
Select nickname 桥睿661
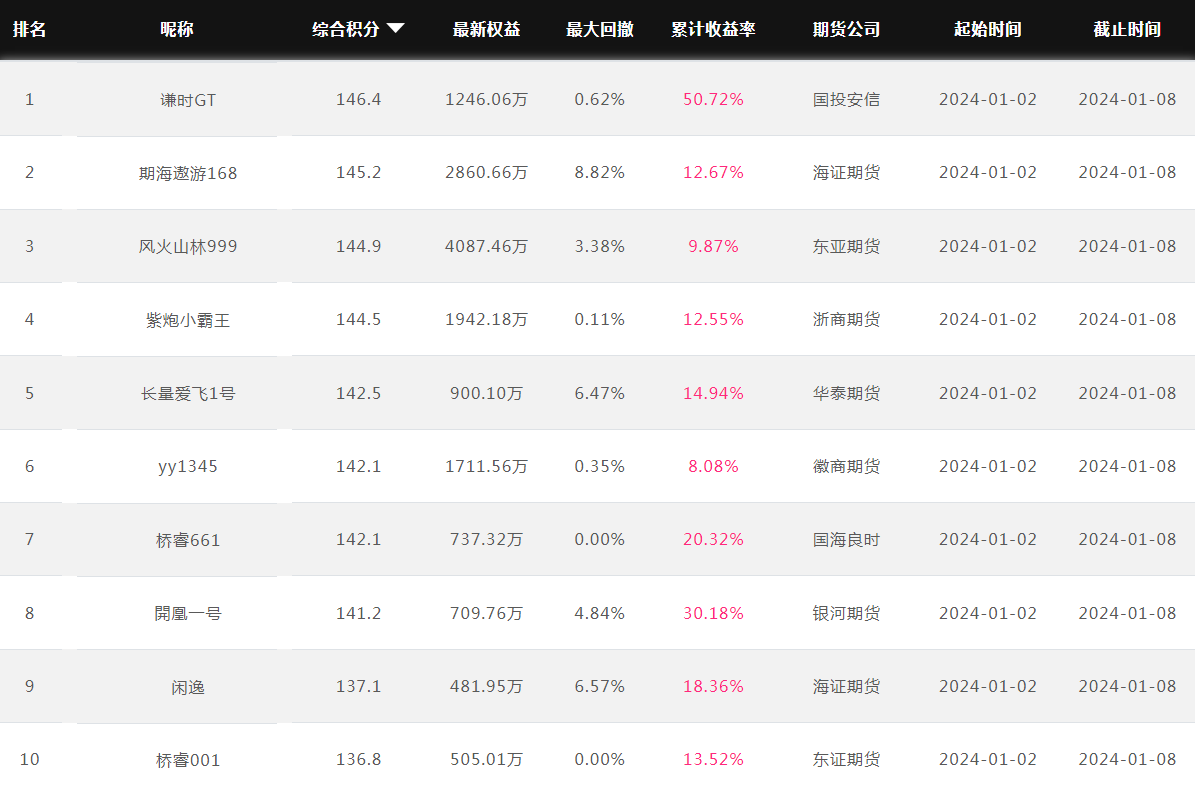click(x=188, y=540)
